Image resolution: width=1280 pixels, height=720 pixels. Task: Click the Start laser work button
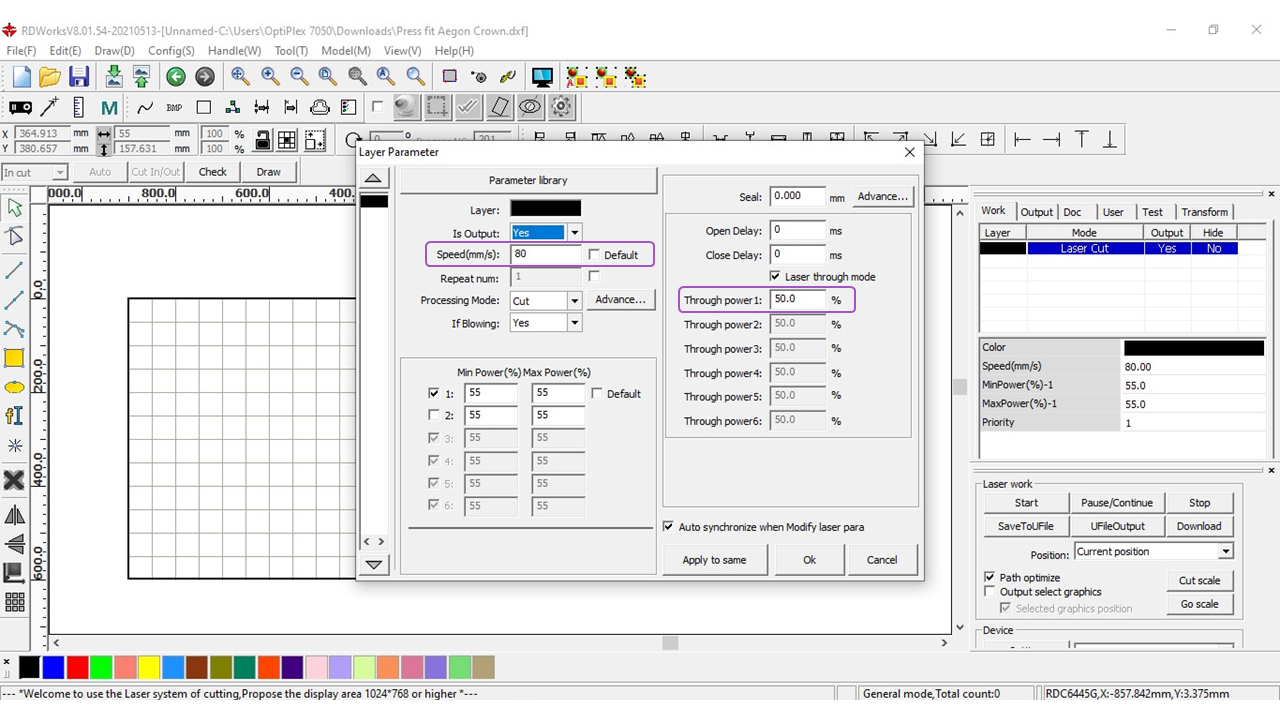point(1026,503)
